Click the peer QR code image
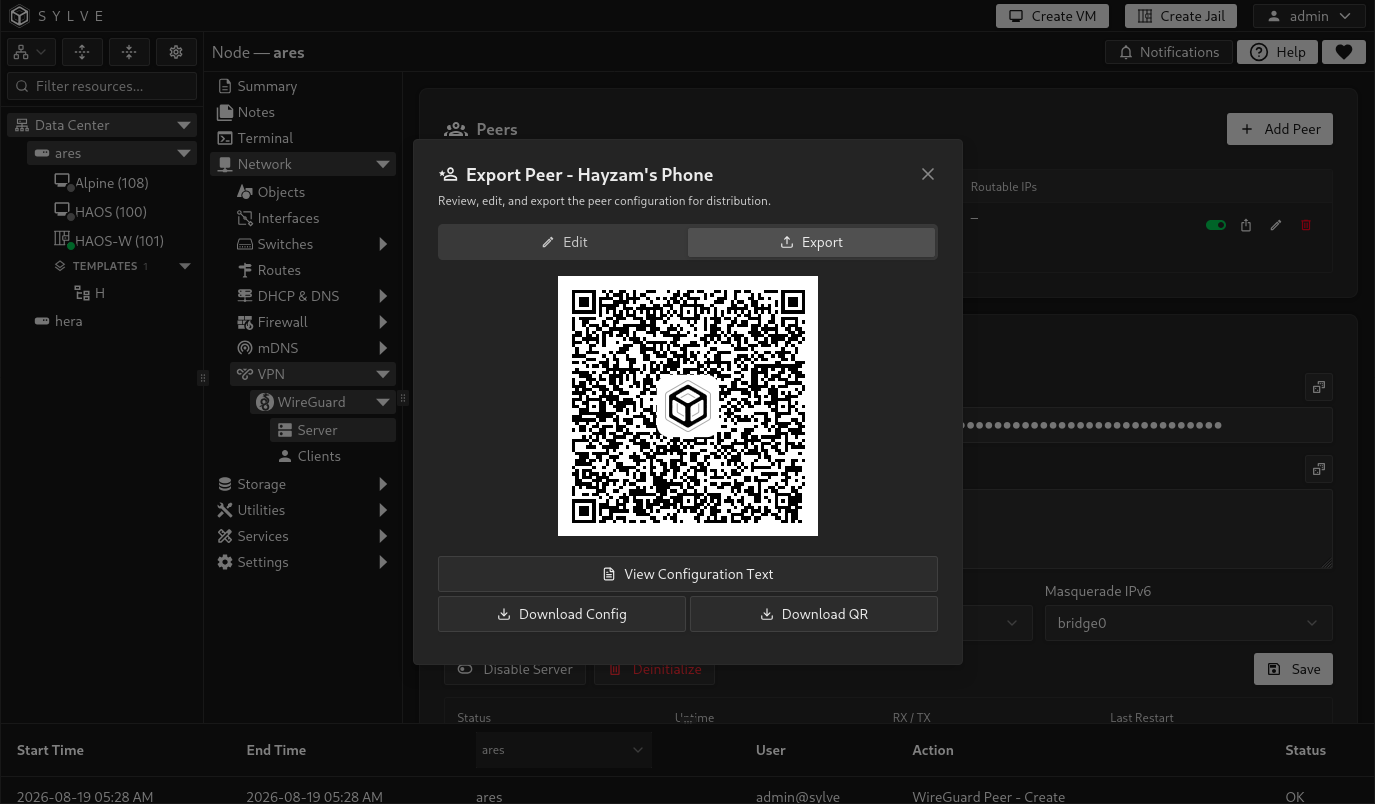 pos(688,406)
